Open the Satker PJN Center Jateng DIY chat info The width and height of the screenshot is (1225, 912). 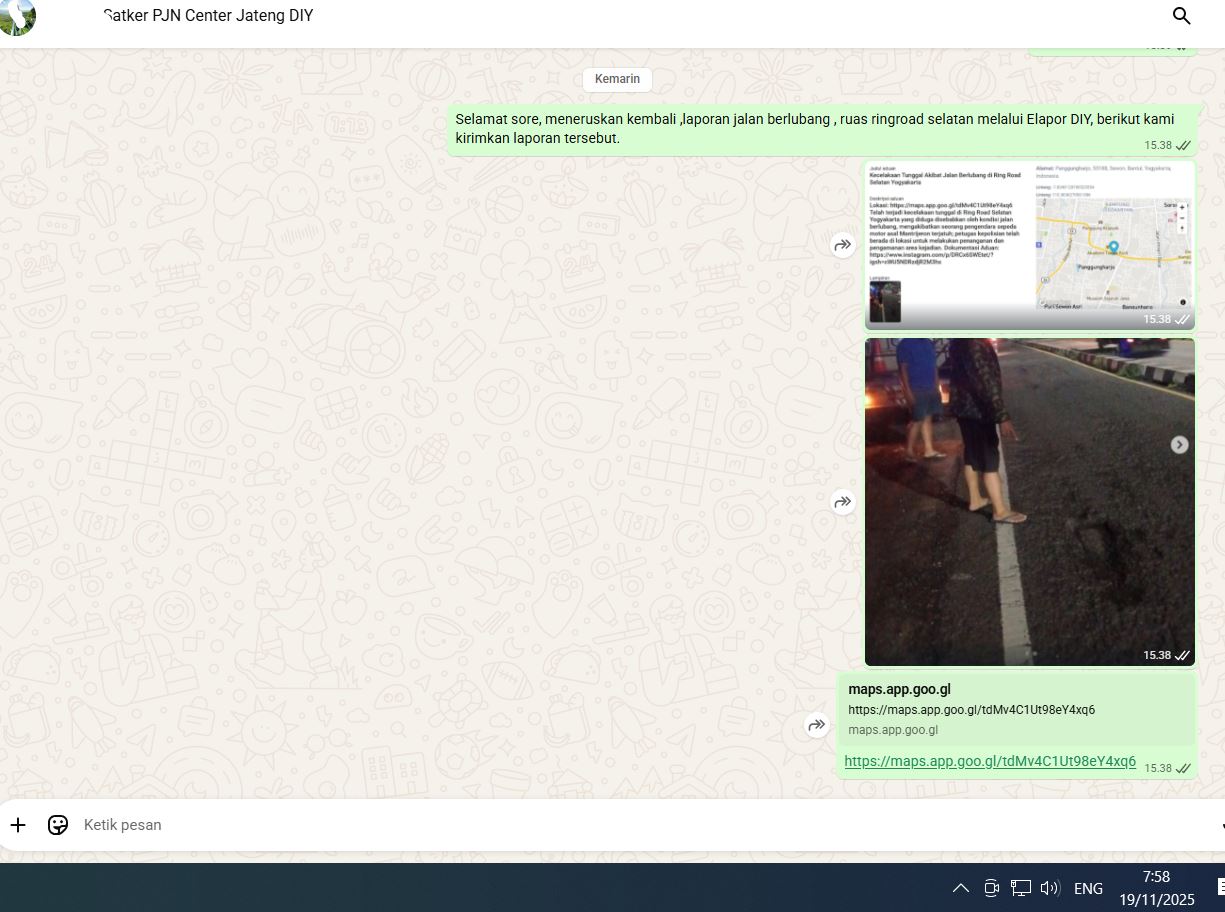coord(208,16)
